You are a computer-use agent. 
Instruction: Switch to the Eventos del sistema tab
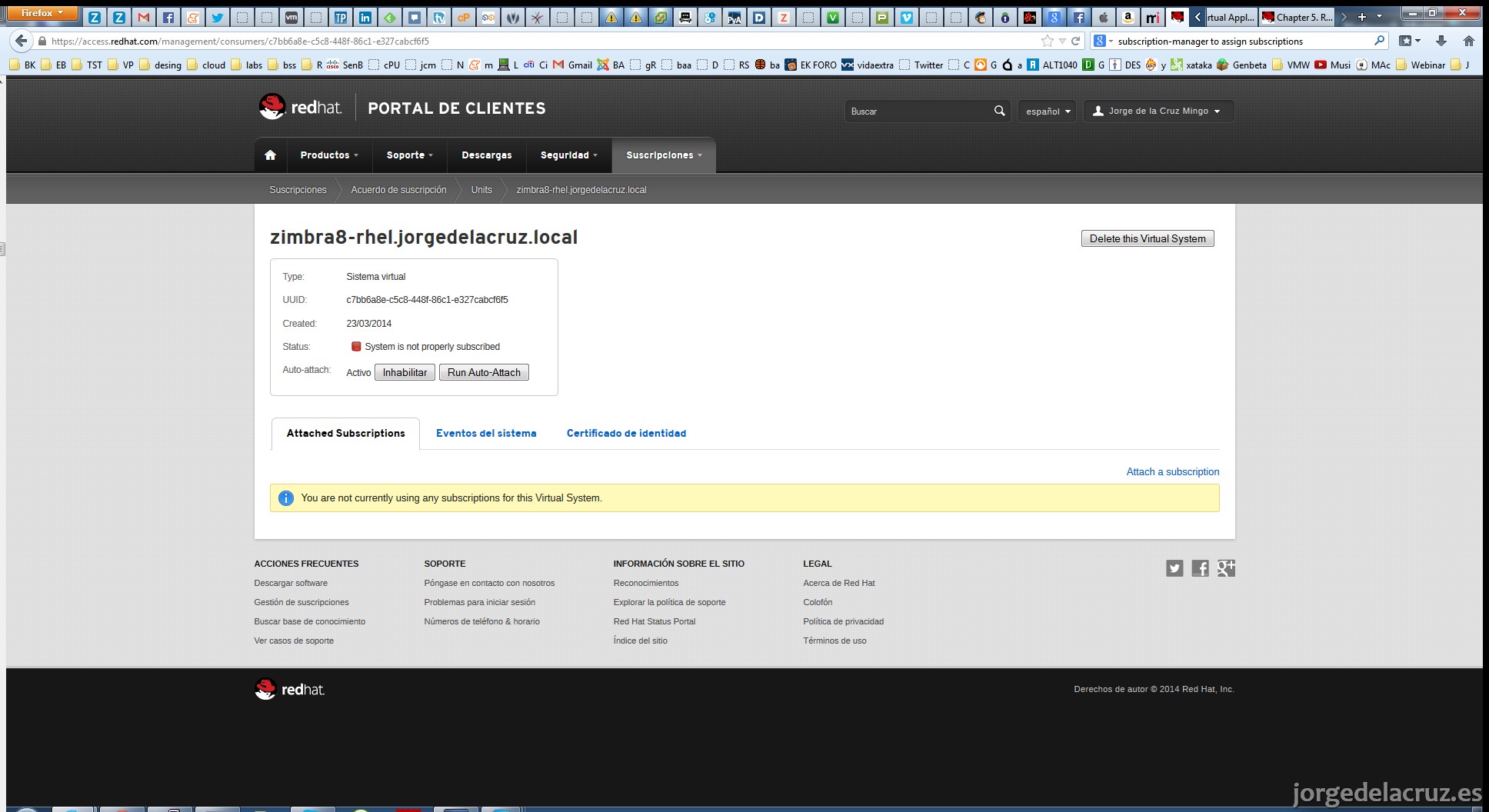[x=486, y=433]
